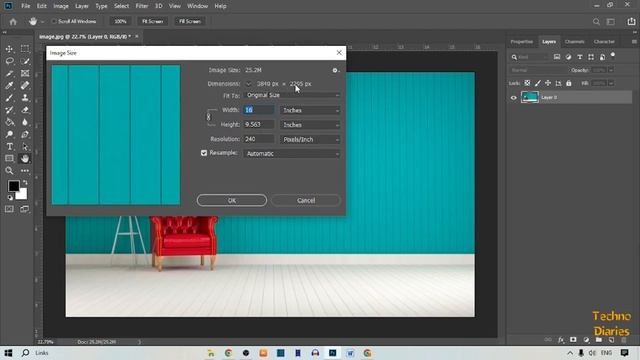The width and height of the screenshot is (640, 360).
Task: Swap foreground and background colors icon
Action: coord(25,182)
